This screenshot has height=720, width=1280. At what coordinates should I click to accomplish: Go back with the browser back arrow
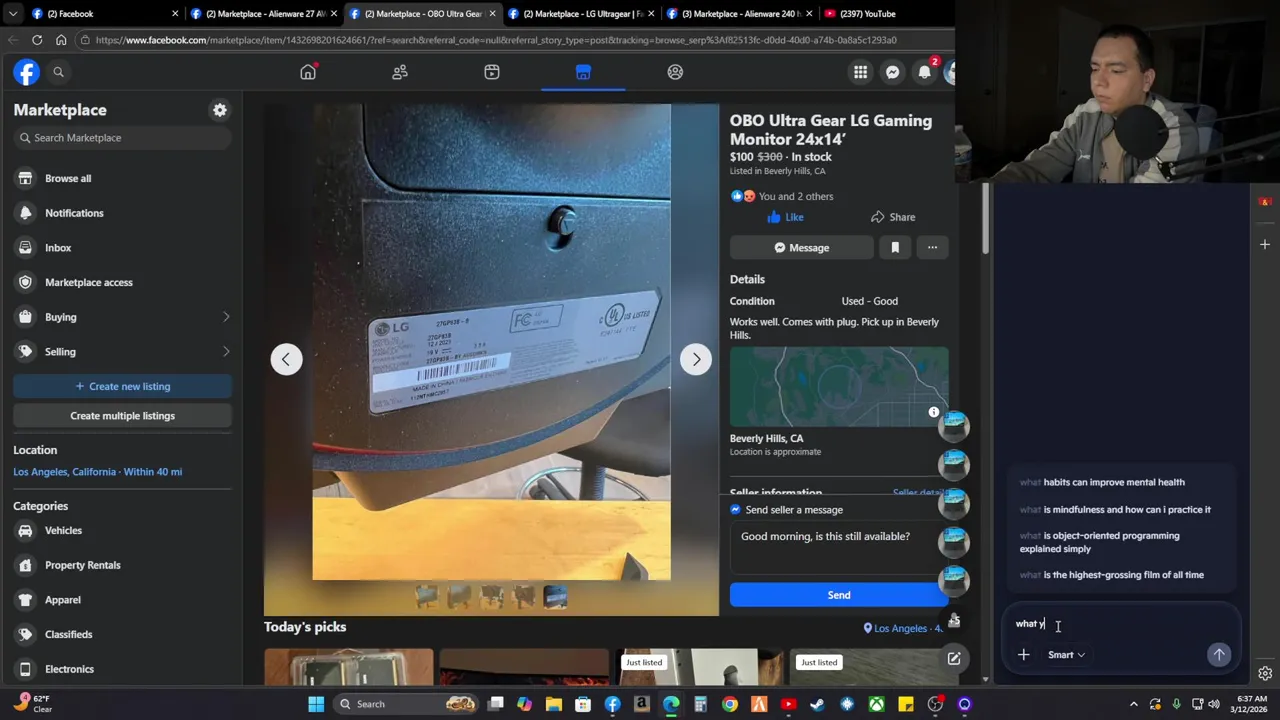[13, 40]
